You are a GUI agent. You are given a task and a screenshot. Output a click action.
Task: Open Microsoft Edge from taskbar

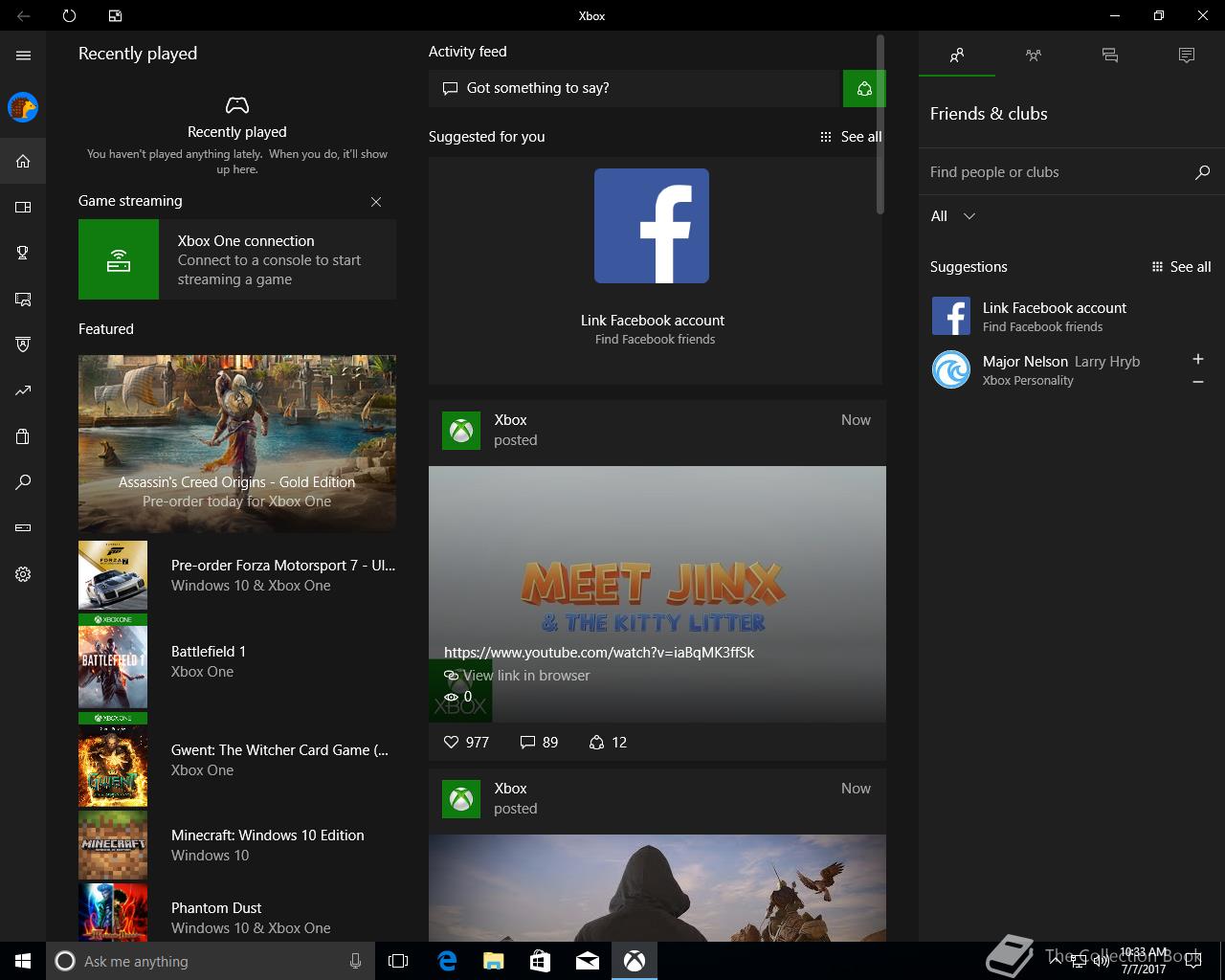pyautogui.click(x=446, y=961)
